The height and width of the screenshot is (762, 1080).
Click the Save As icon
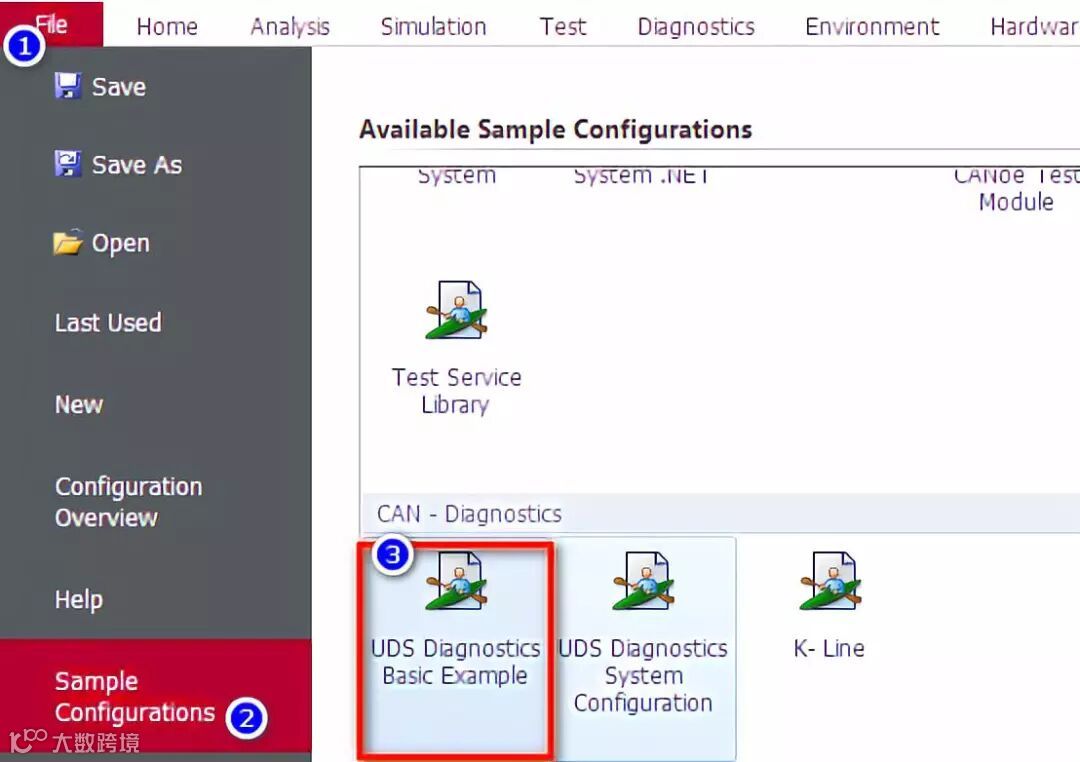(x=68, y=164)
